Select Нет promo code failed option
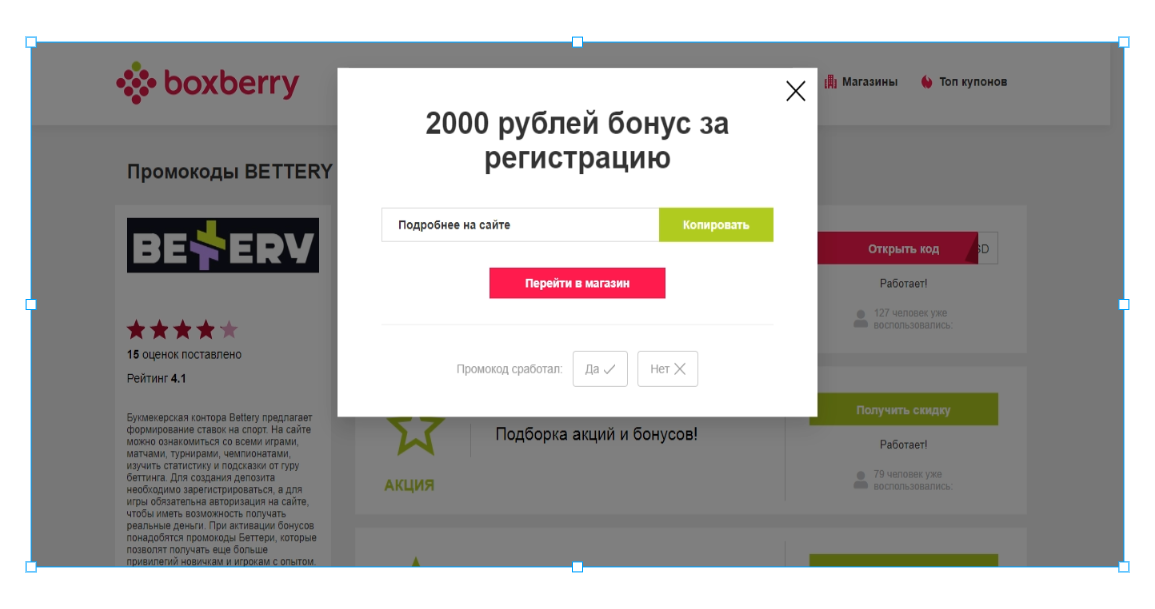The width and height of the screenshot is (1155, 609). (x=667, y=369)
